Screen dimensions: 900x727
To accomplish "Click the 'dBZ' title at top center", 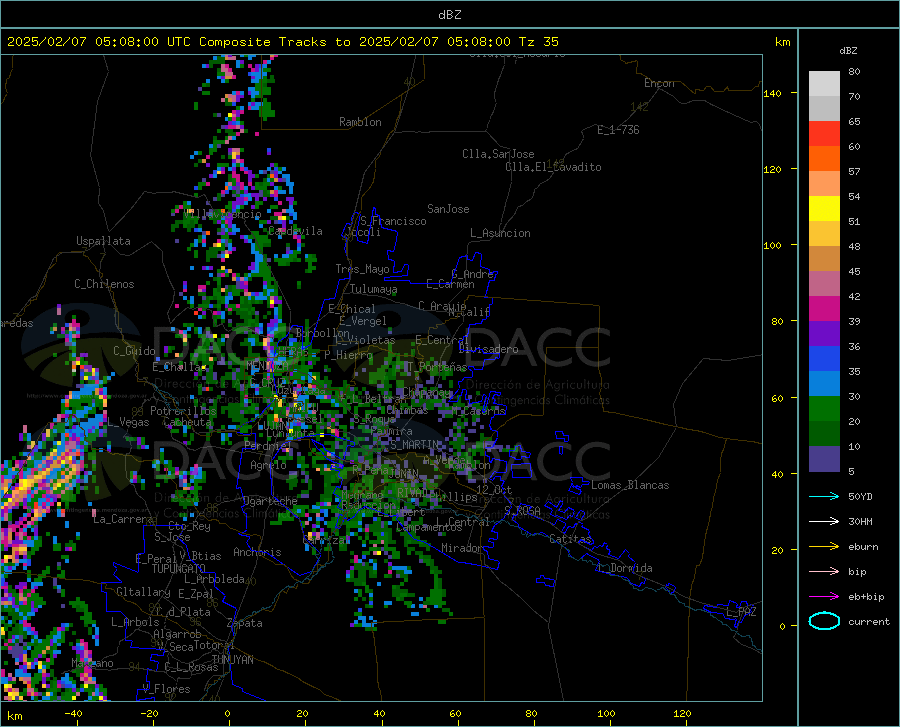I will pos(449,15).
